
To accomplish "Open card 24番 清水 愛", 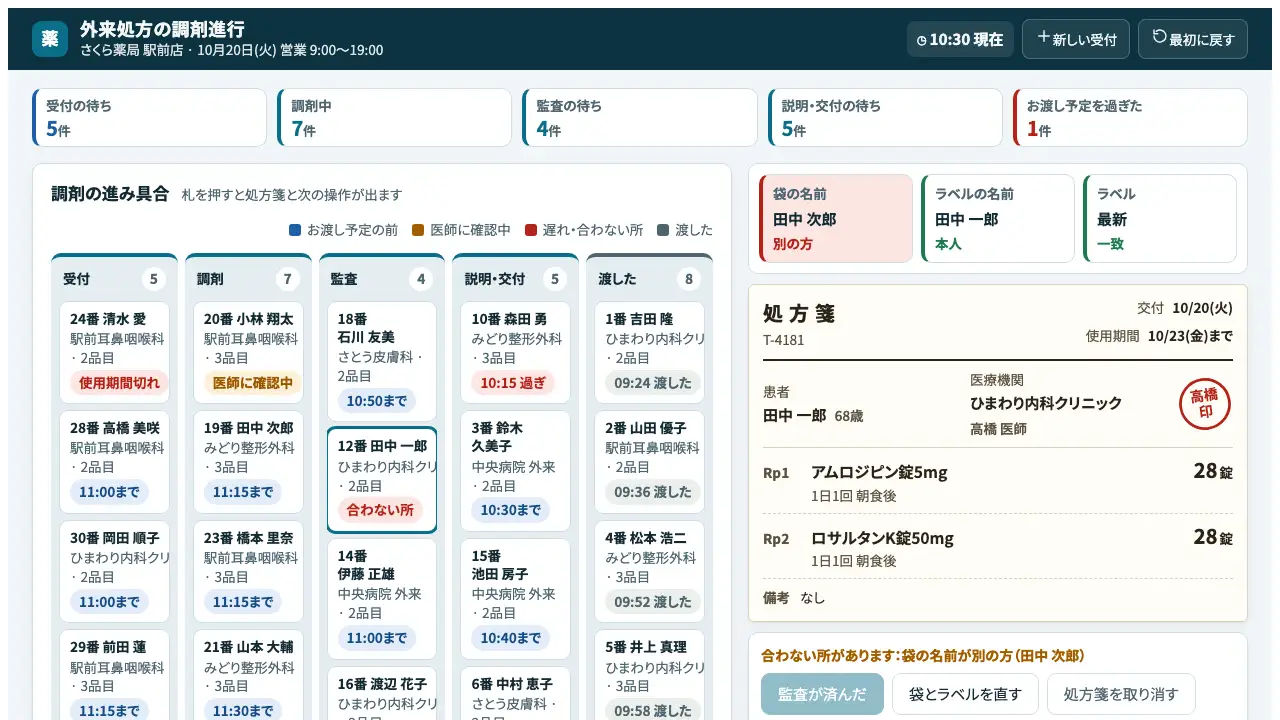I will click(x=114, y=352).
